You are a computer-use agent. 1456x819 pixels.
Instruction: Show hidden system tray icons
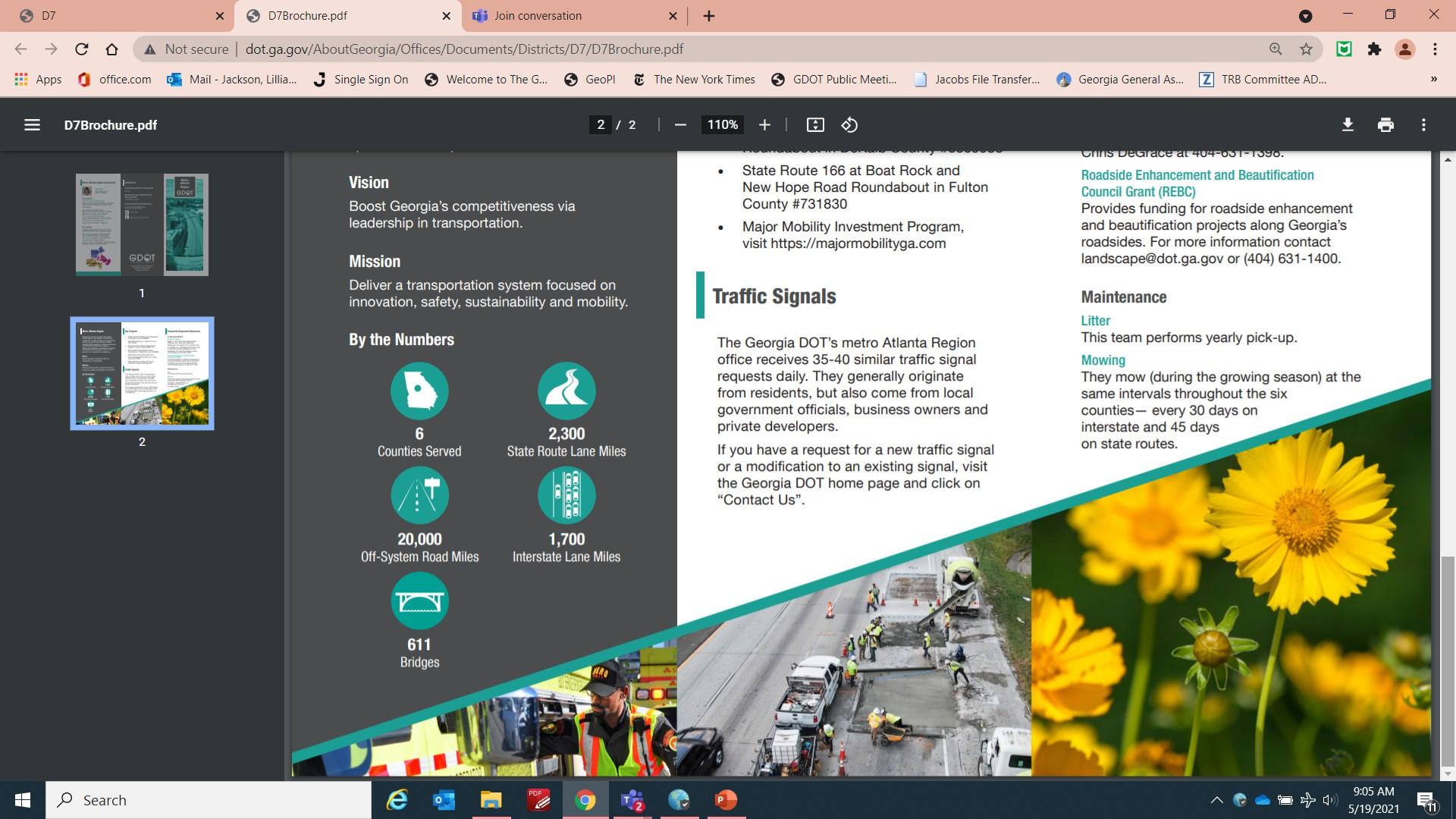(1216, 800)
